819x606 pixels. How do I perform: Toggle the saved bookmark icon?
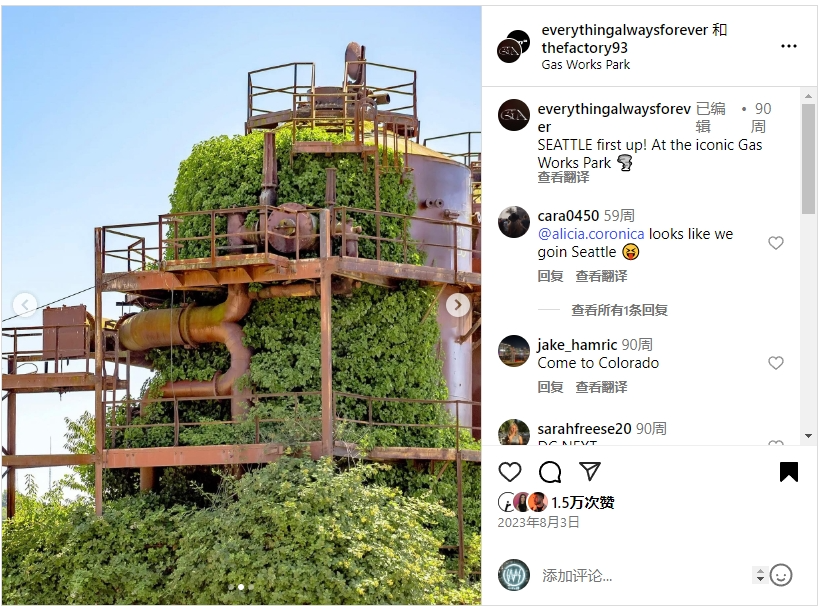pyautogui.click(x=789, y=472)
